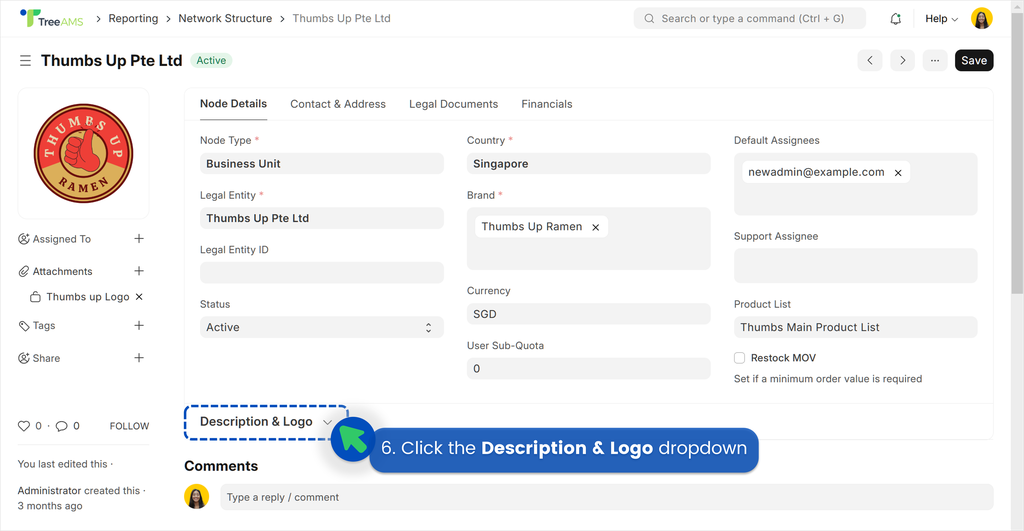Click the Tags sidebar label
The height and width of the screenshot is (531, 1024).
click(x=44, y=325)
